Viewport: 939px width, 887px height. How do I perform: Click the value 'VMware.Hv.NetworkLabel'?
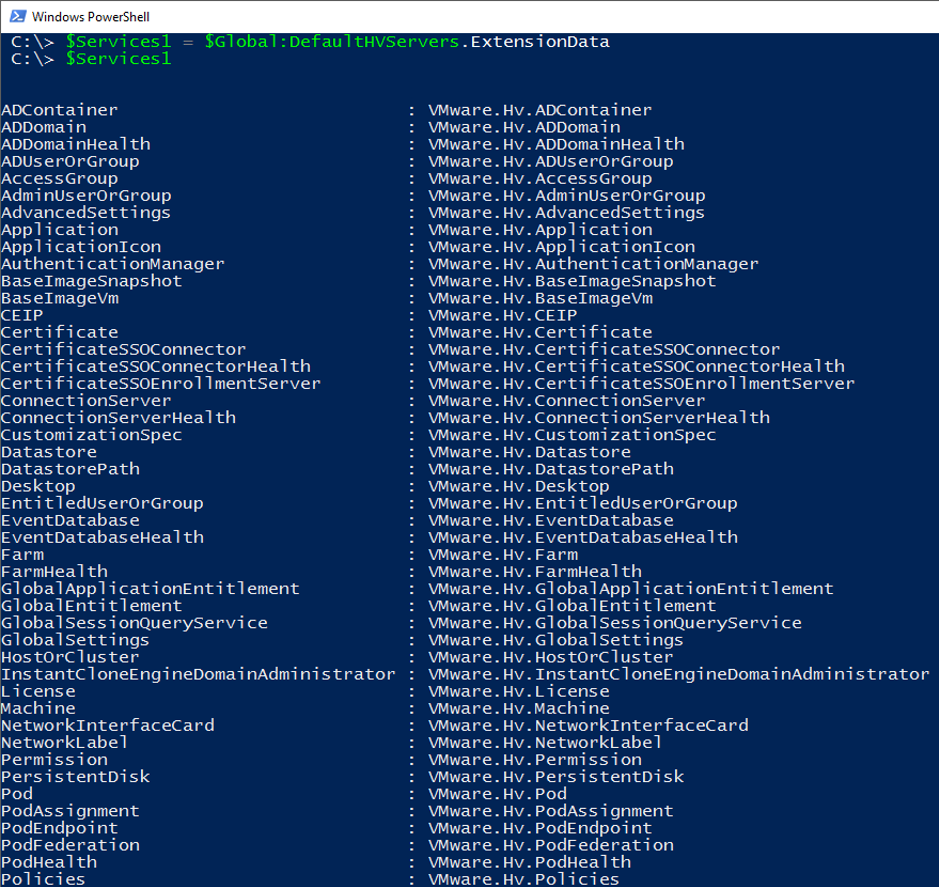click(546, 743)
